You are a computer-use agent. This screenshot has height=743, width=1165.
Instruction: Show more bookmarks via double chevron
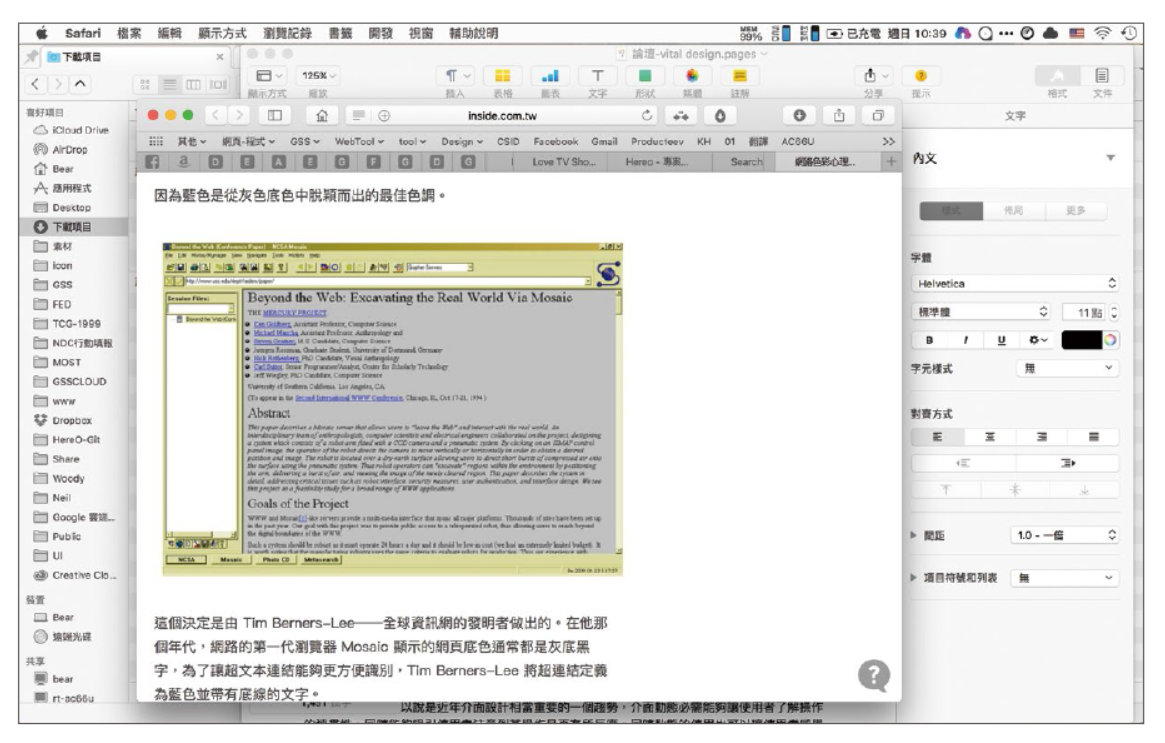tap(888, 141)
